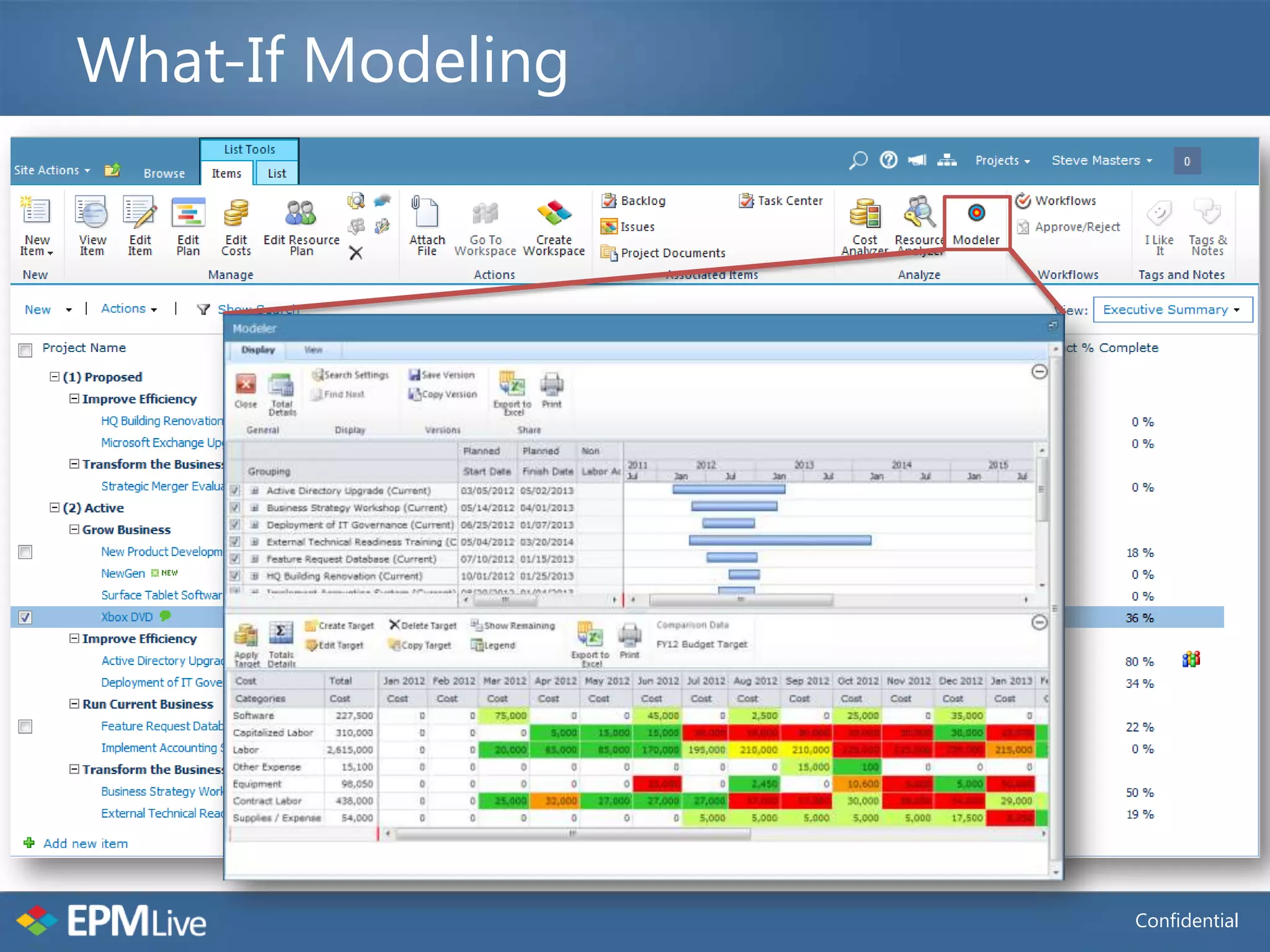Viewport: 1270px width, 952px height.
Task: Collapse the Grow Business group
Action: coord(74,529)
